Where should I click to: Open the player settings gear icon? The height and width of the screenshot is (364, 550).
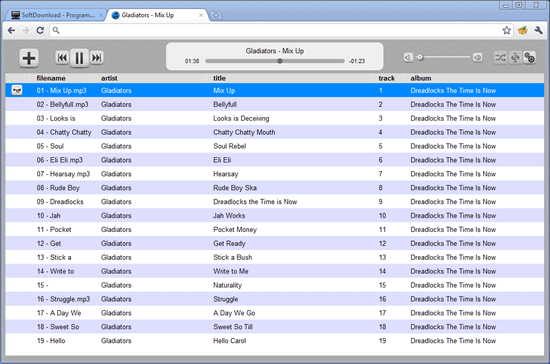pos(529,57)
